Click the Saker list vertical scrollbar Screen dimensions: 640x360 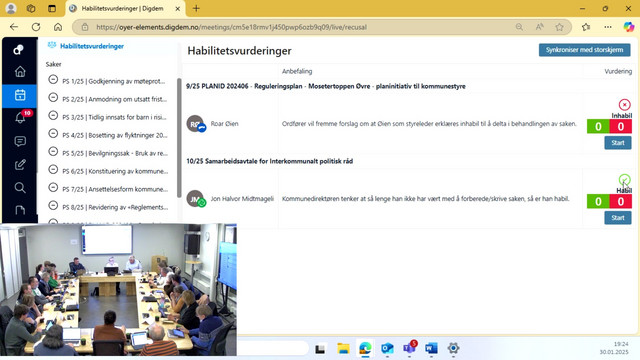pyautogui.click(x=179, y=138)
